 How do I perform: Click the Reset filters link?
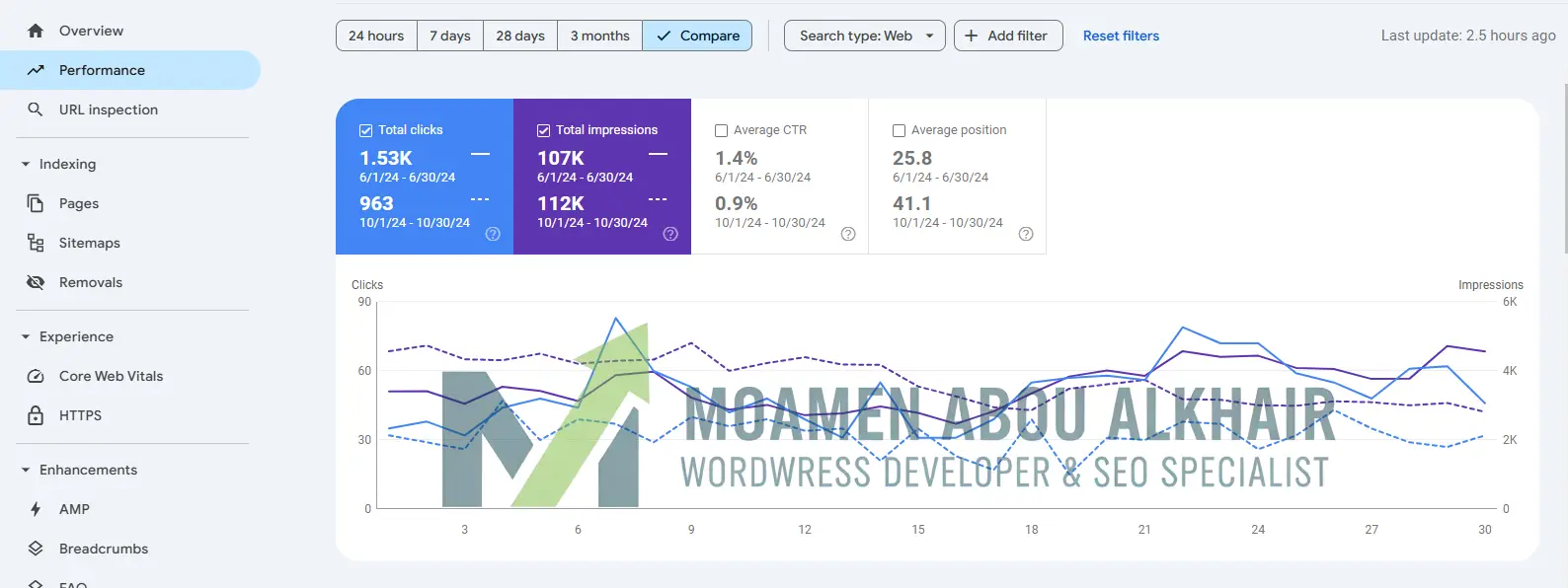(x=1121, y=36)
